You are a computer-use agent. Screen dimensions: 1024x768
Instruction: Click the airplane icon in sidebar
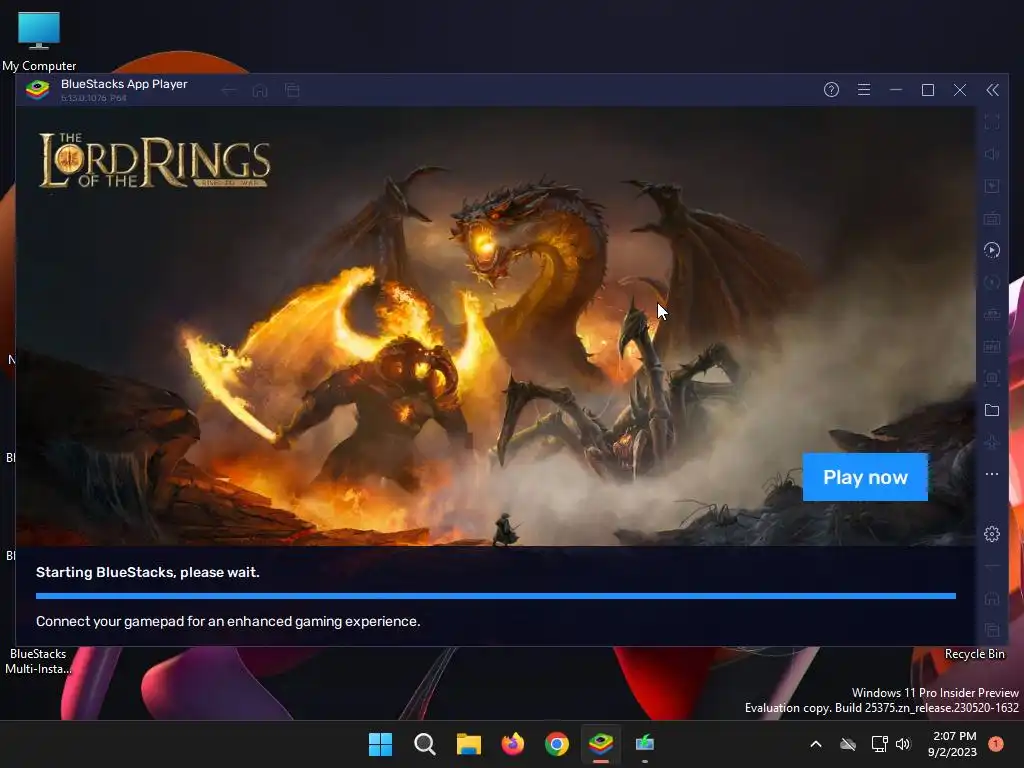click(991, 442)
